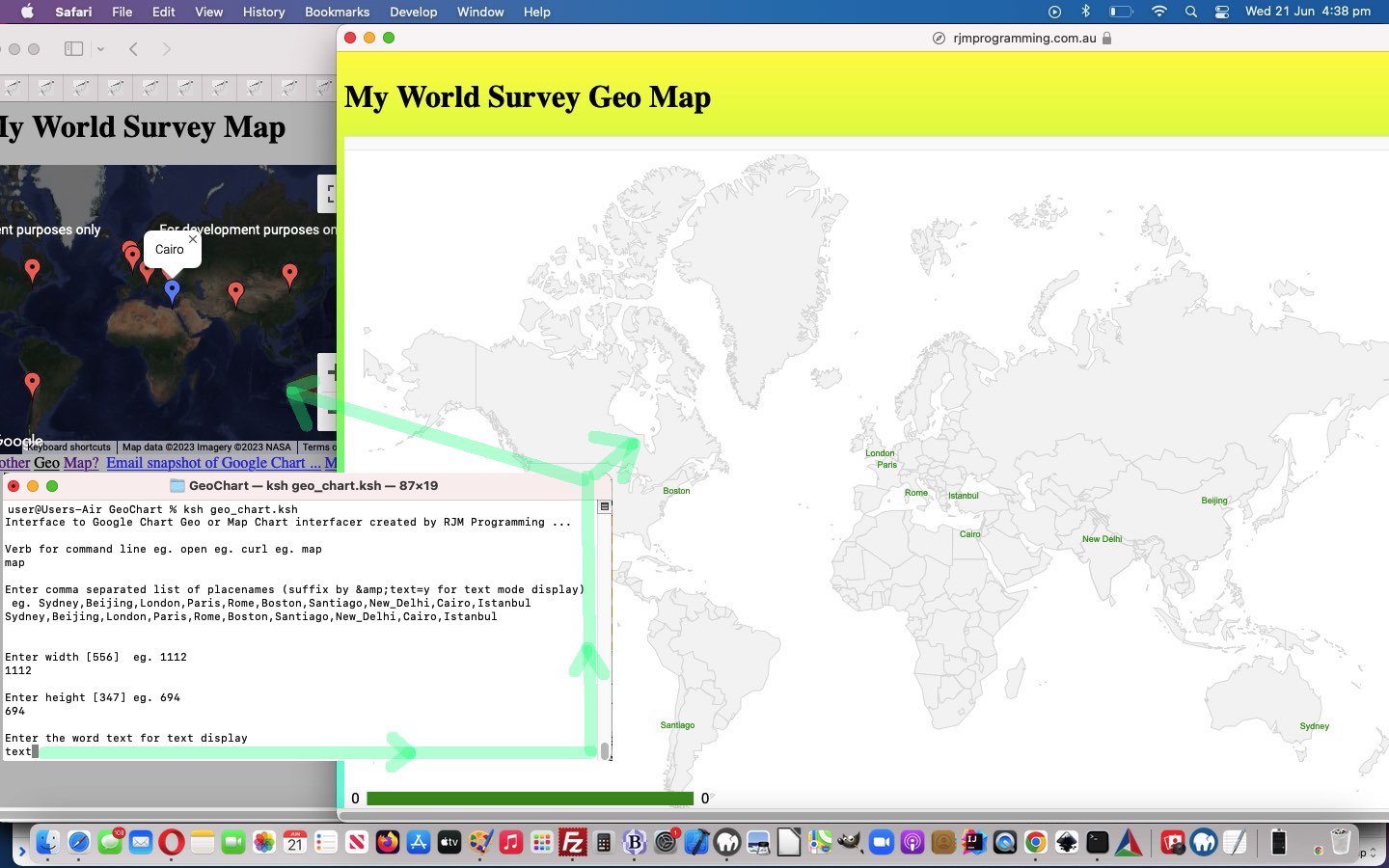Open Control Center in the menu bar
Screen dimensions: 1389x868
click(1221, 12)
